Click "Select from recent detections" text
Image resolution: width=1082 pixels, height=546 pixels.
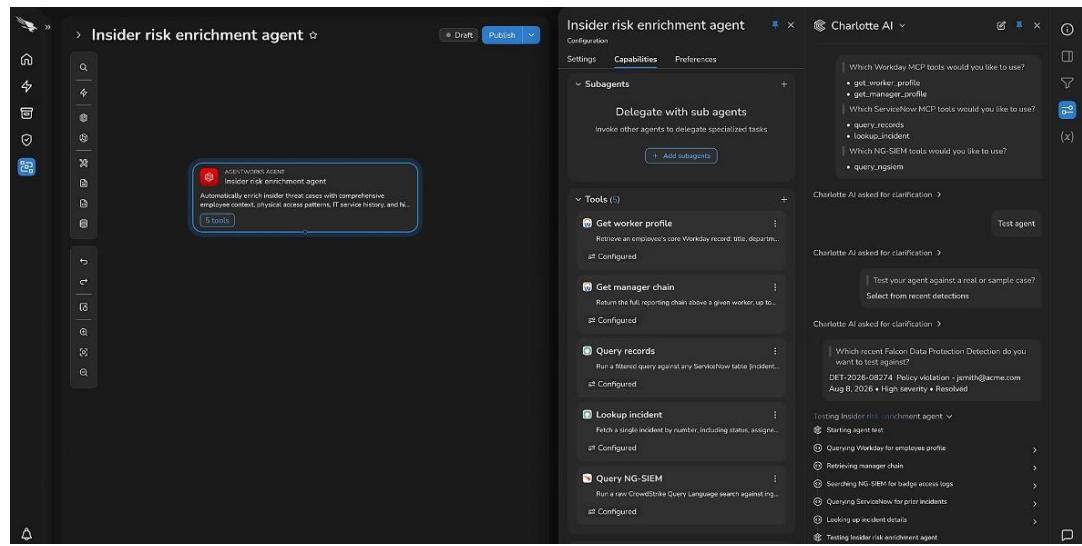(917, 296)
